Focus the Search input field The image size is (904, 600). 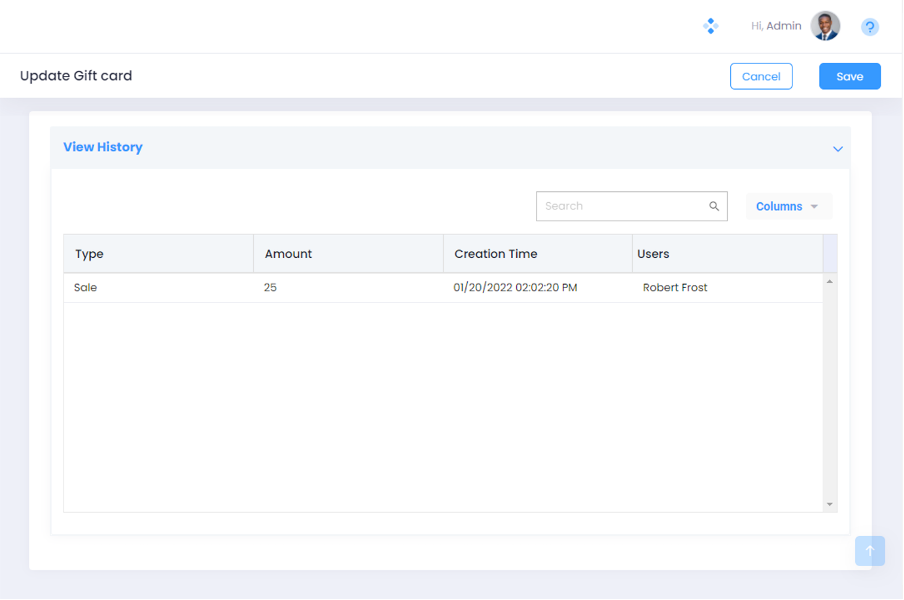coord(620,206)
